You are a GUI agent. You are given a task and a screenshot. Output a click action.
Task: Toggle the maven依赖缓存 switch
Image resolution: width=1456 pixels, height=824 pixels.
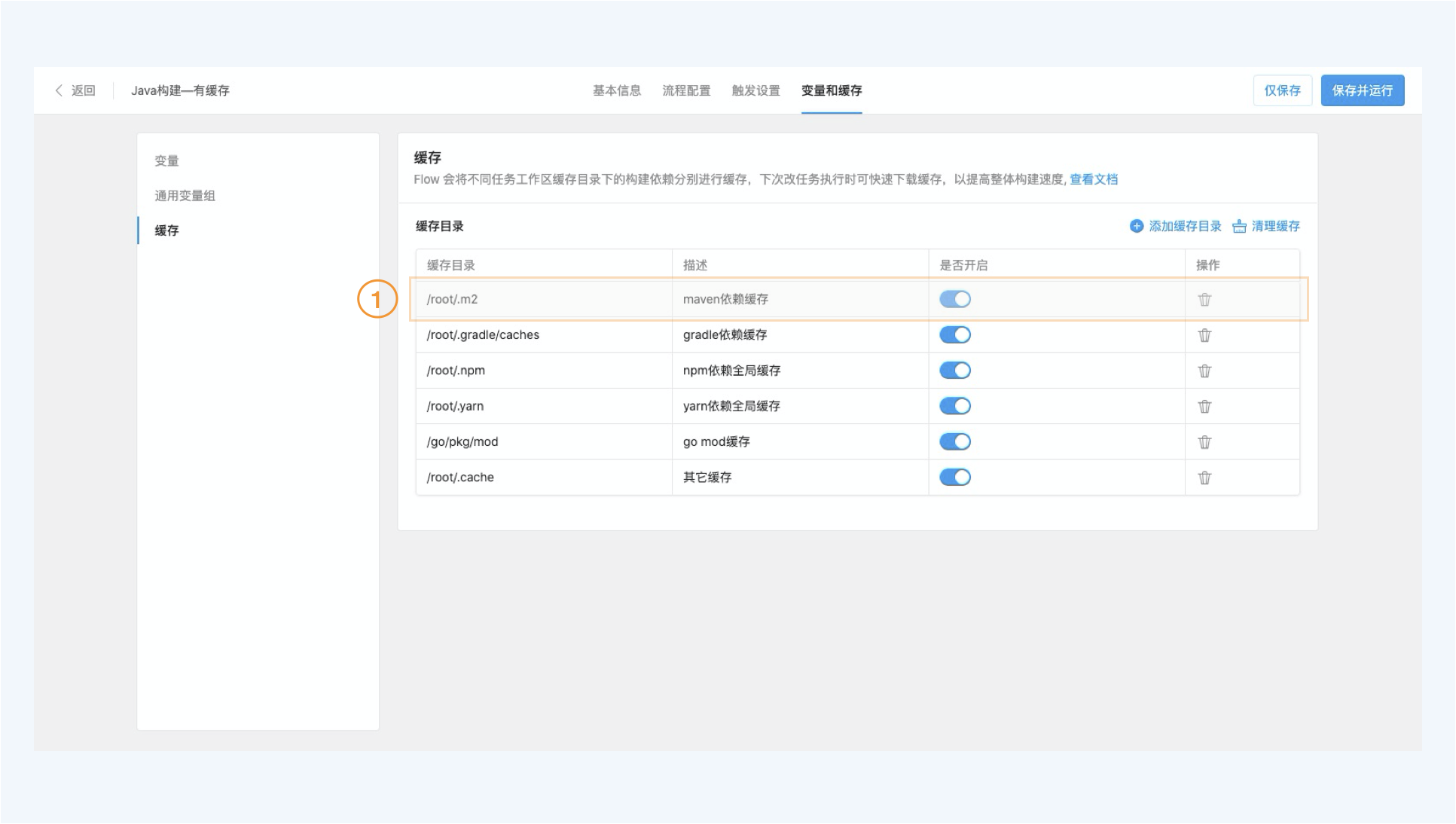955,299
